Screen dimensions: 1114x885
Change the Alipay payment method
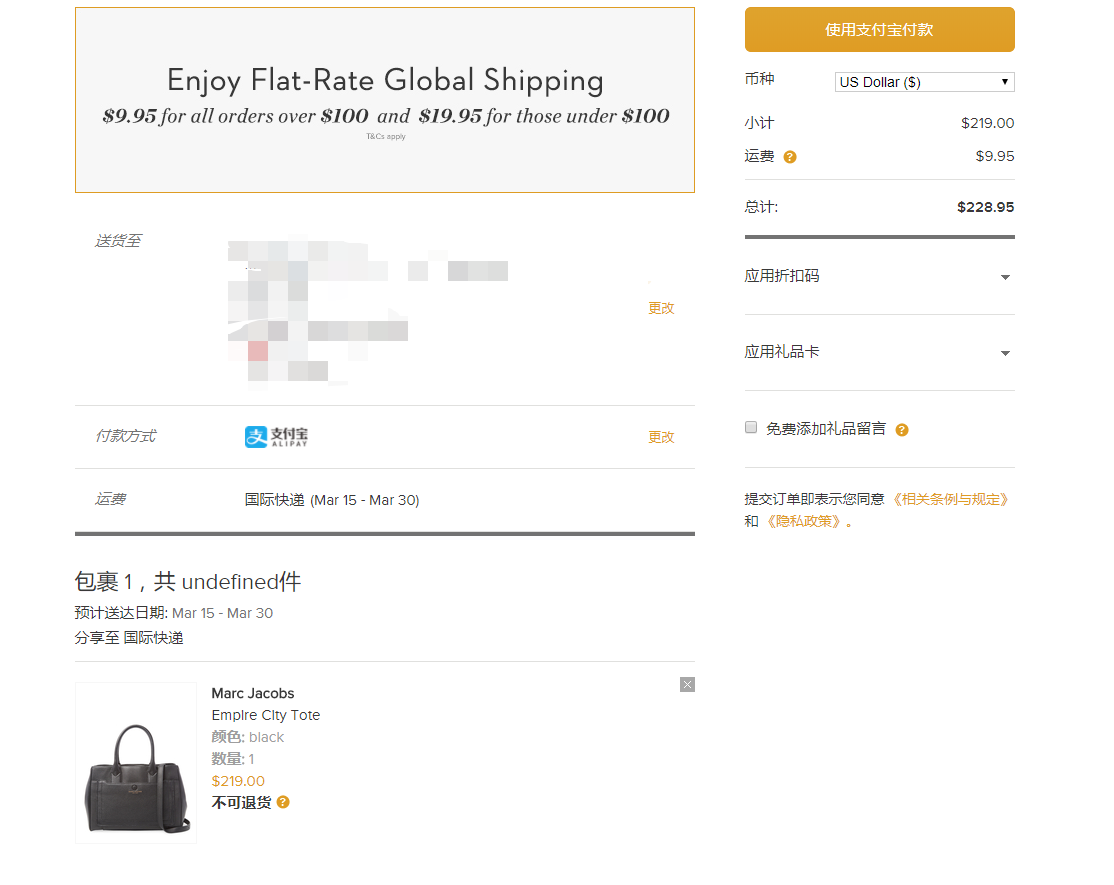(661, 438)
